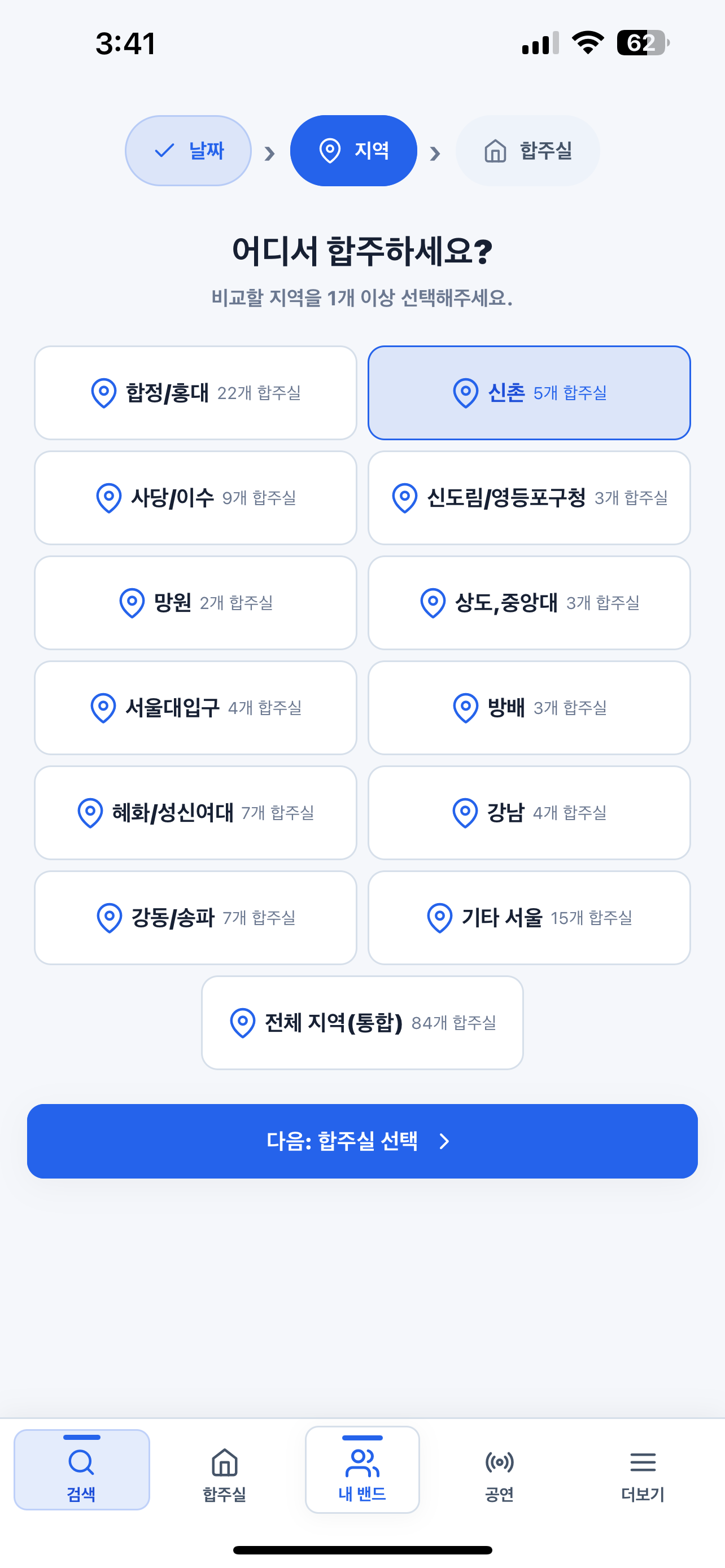The image size is (725, 1568).
Task: Jump to the 합주실 step tab
Action: (x=528, y=150)
